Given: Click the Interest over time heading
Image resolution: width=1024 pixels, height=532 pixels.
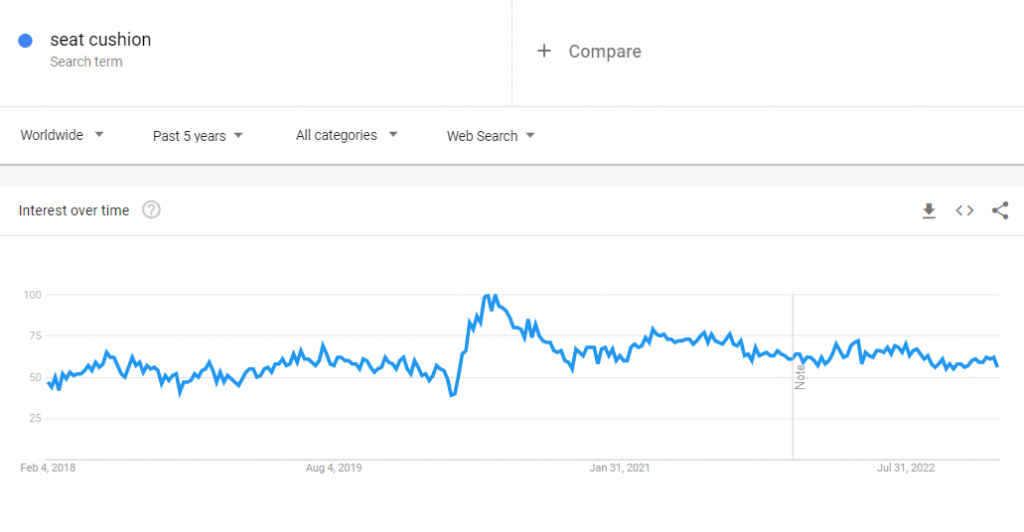Looking at the screenshot, I should point(75,210).
